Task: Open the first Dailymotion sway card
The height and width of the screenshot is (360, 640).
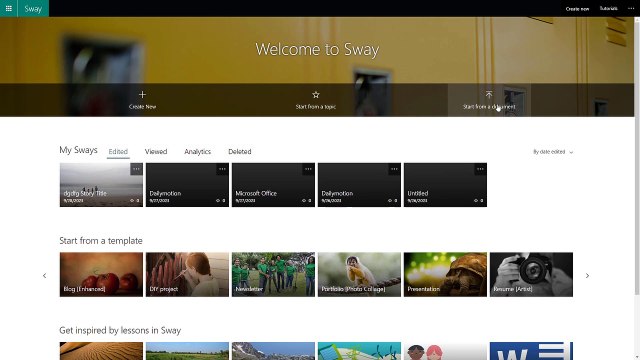Action: (187, 185)
